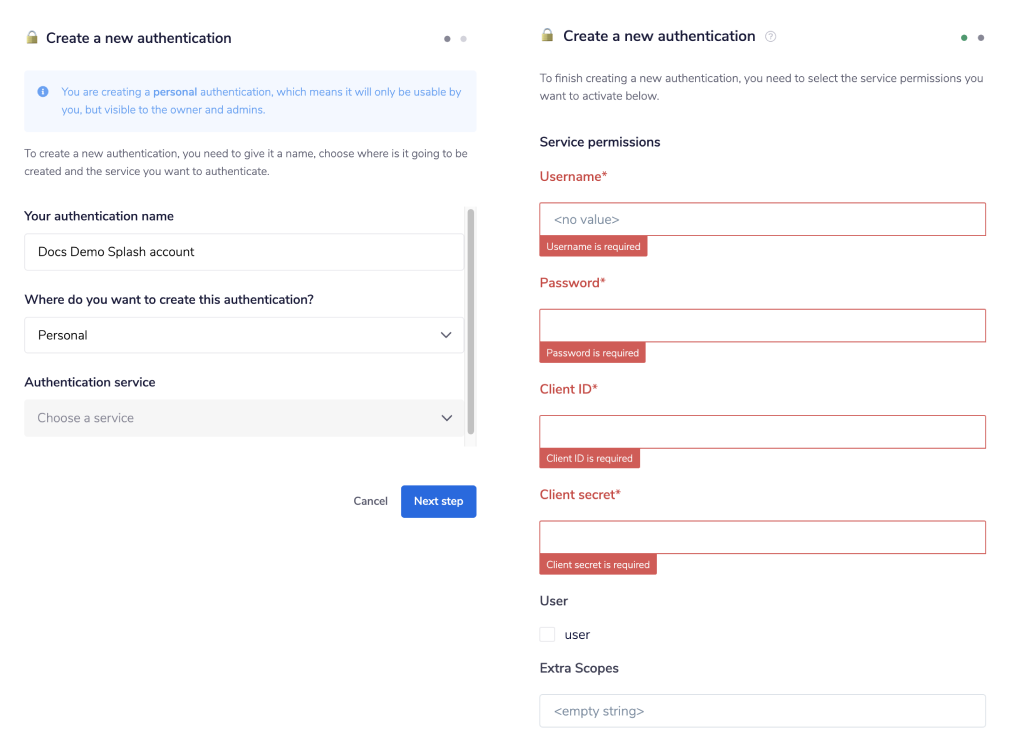Click the help question mark icon
The height and width of the screenshot is (756, 1016).
click(x=770, y=37)
